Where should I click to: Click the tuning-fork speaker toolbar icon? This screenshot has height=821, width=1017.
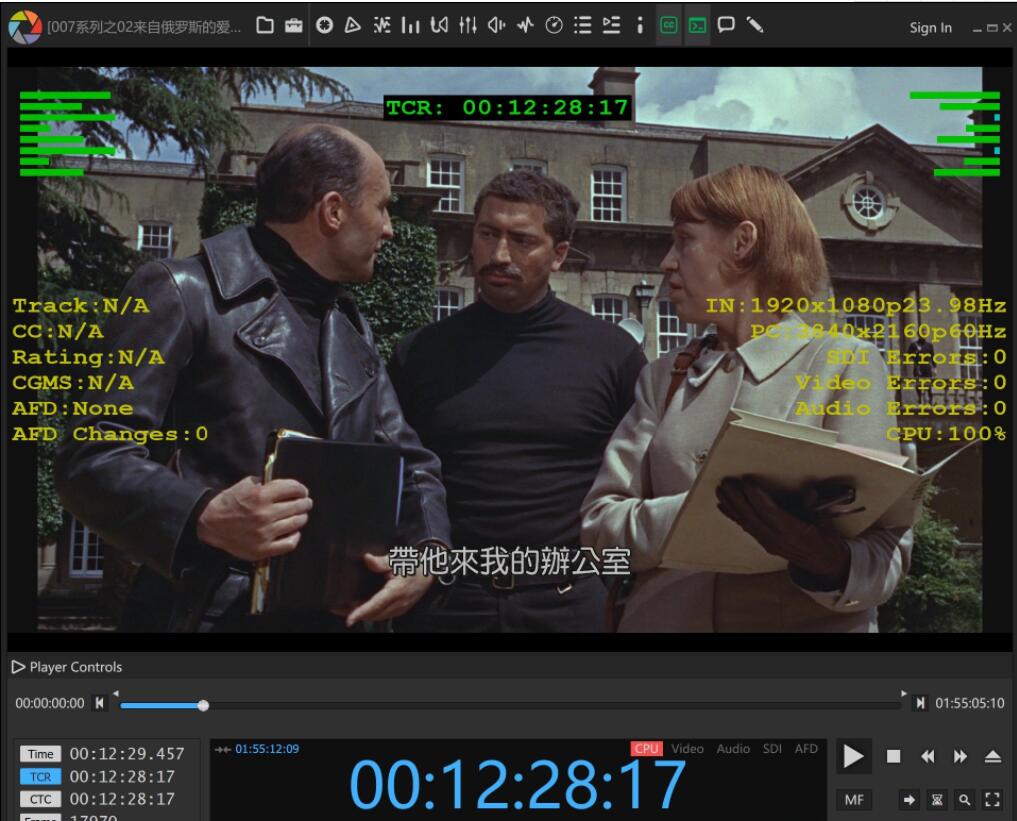click(x=439, y=25)
